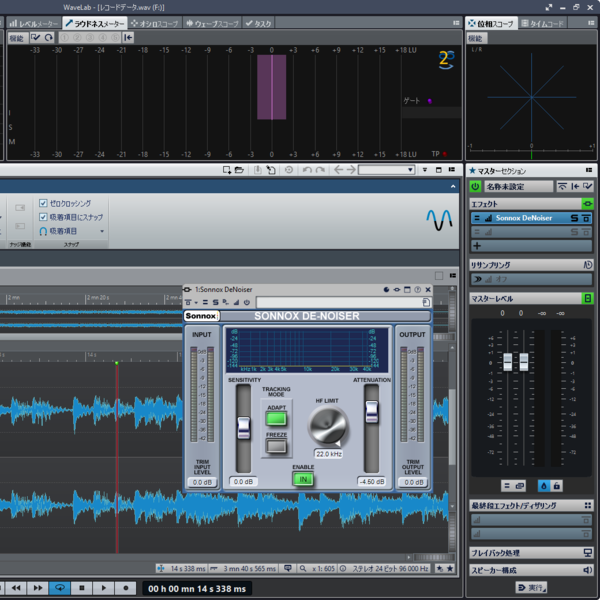This screenshot has height=600, width=600.
Task: Open the オシロスコープ tab
Action: (x=155, y=24)
